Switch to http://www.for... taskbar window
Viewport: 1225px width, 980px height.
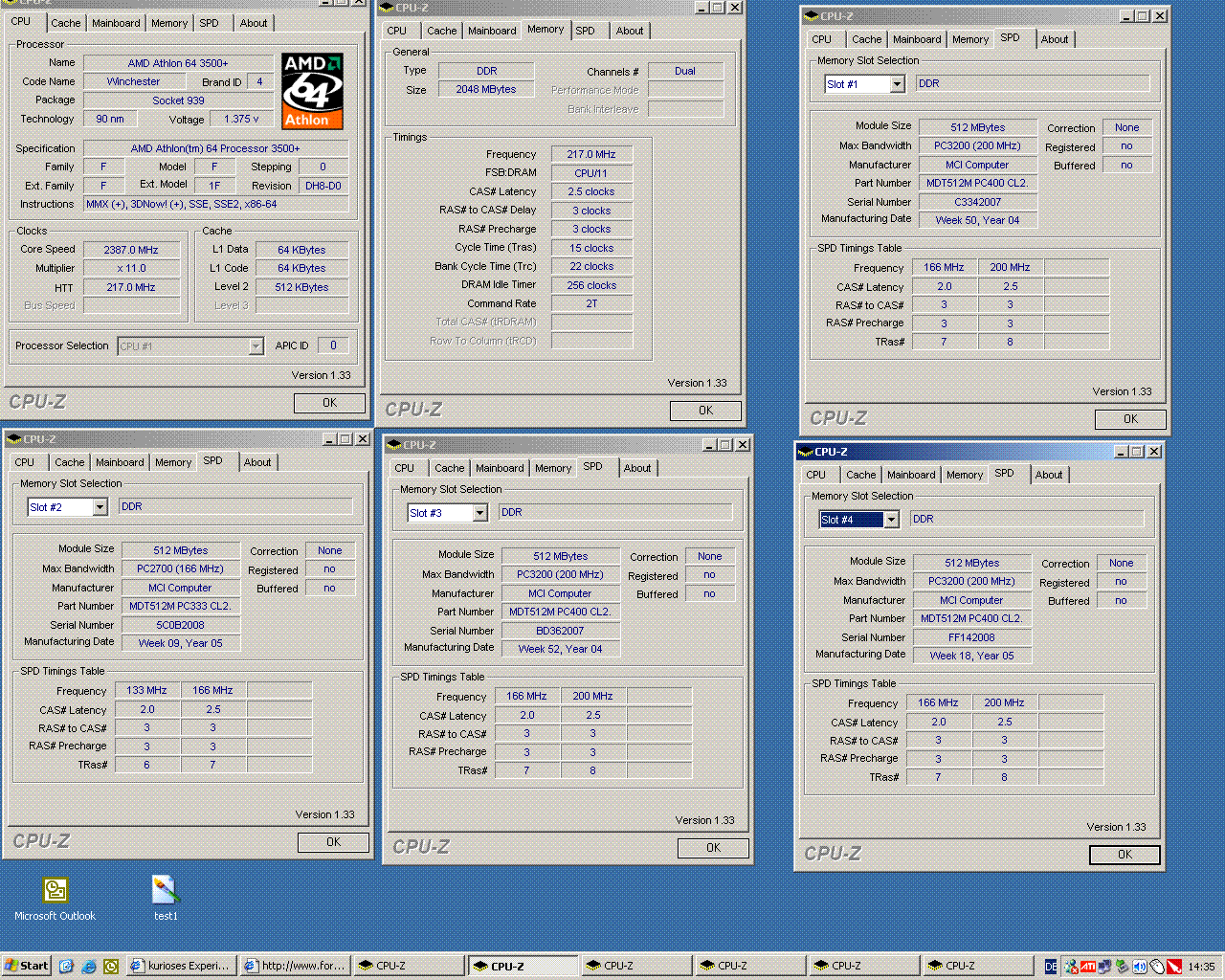(295, 966)
